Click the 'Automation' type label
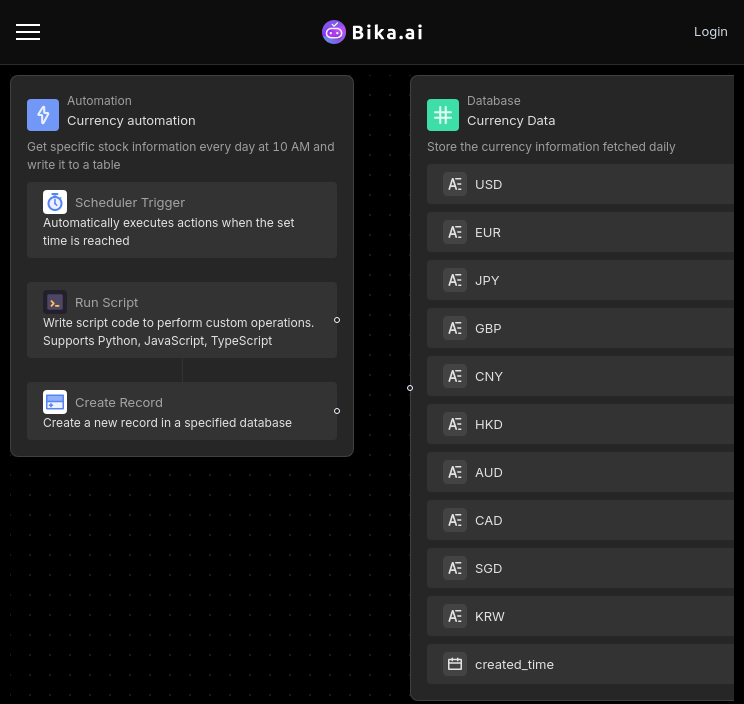Viewport: 744px width, 704px height. click(99, 101)
